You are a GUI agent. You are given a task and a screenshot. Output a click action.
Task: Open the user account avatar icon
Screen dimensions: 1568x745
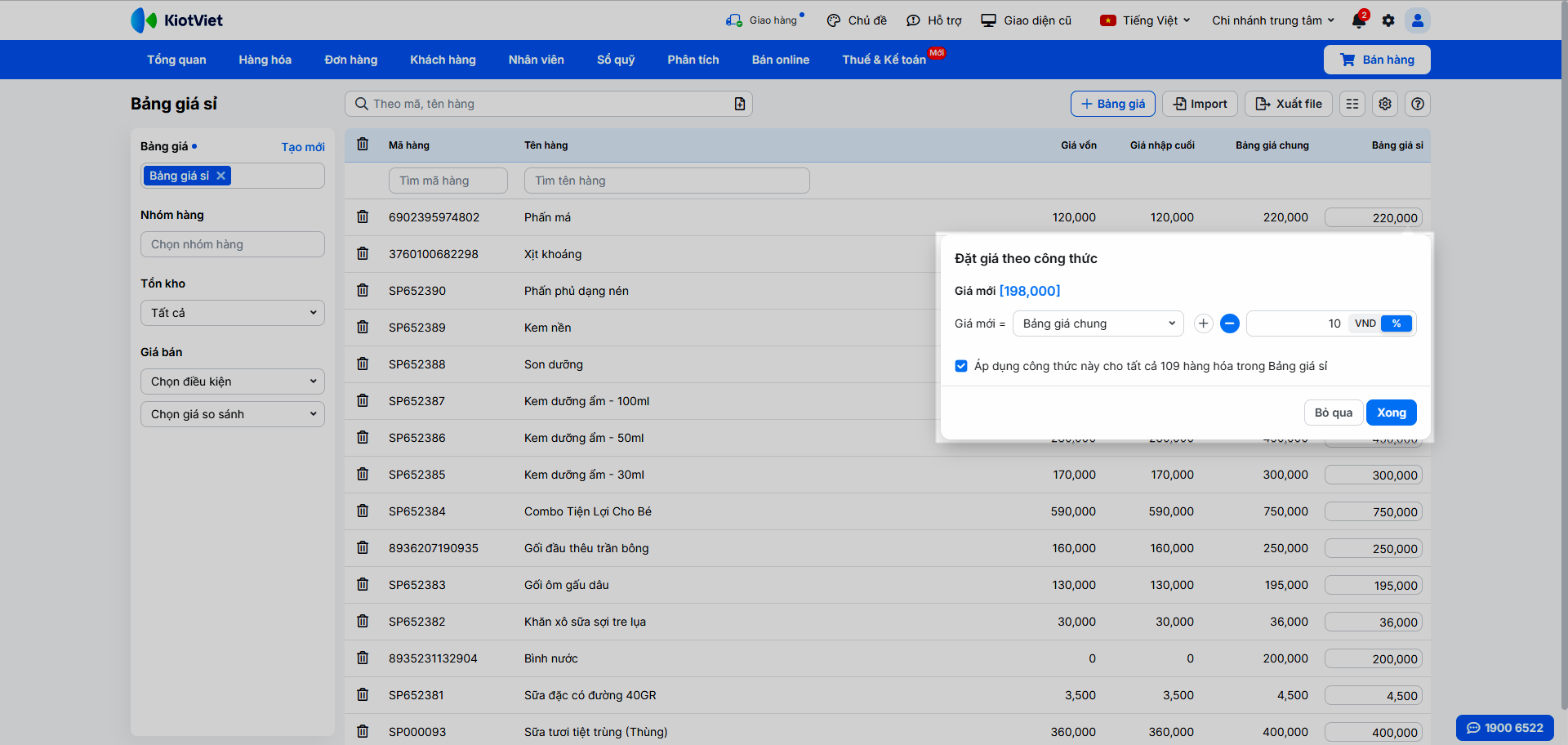1418,20
